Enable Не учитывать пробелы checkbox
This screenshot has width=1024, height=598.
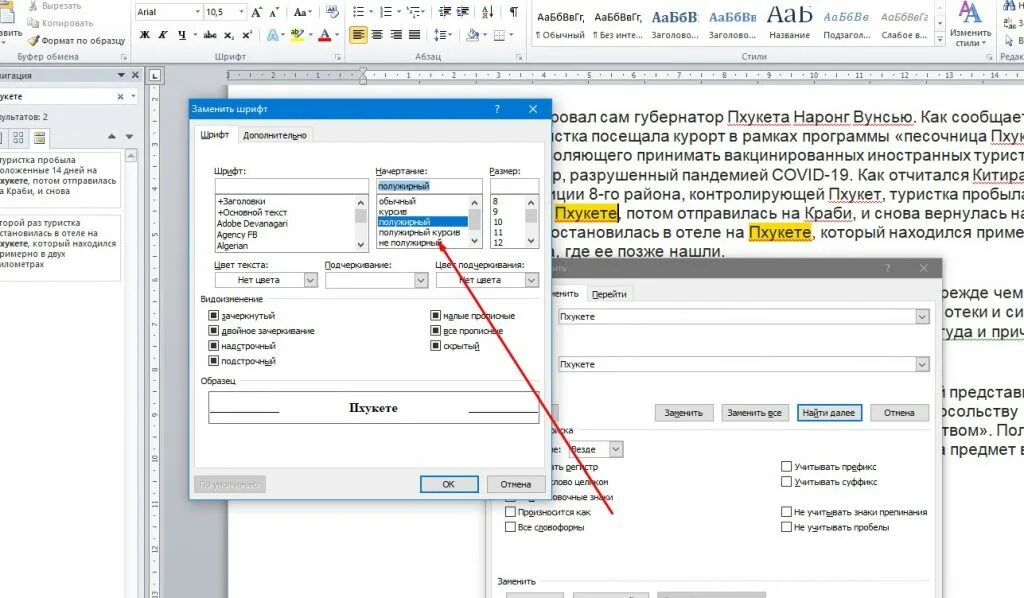click(x=786, y=527)
